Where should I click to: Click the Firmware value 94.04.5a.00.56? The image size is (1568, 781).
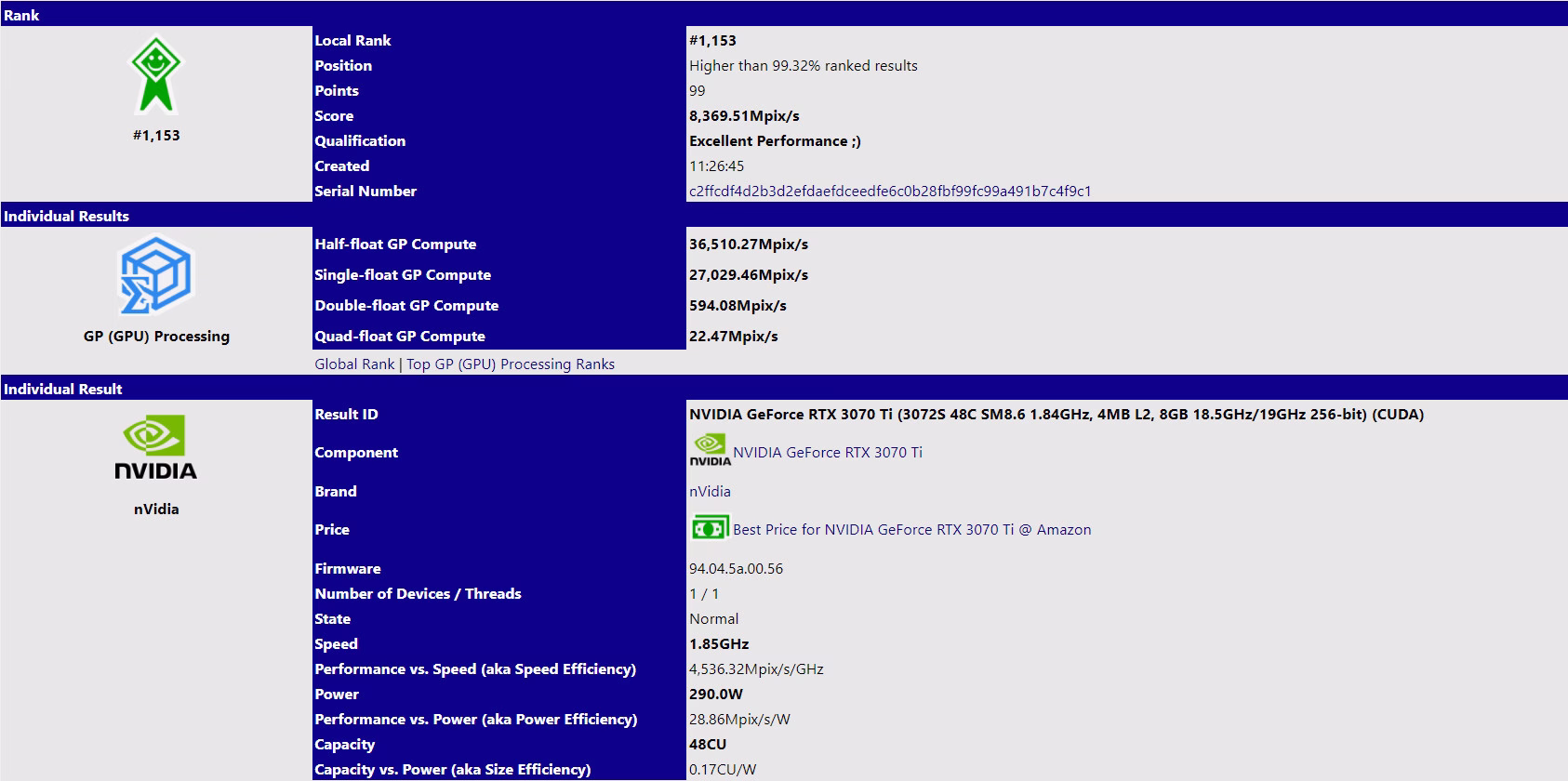[736, 568]
